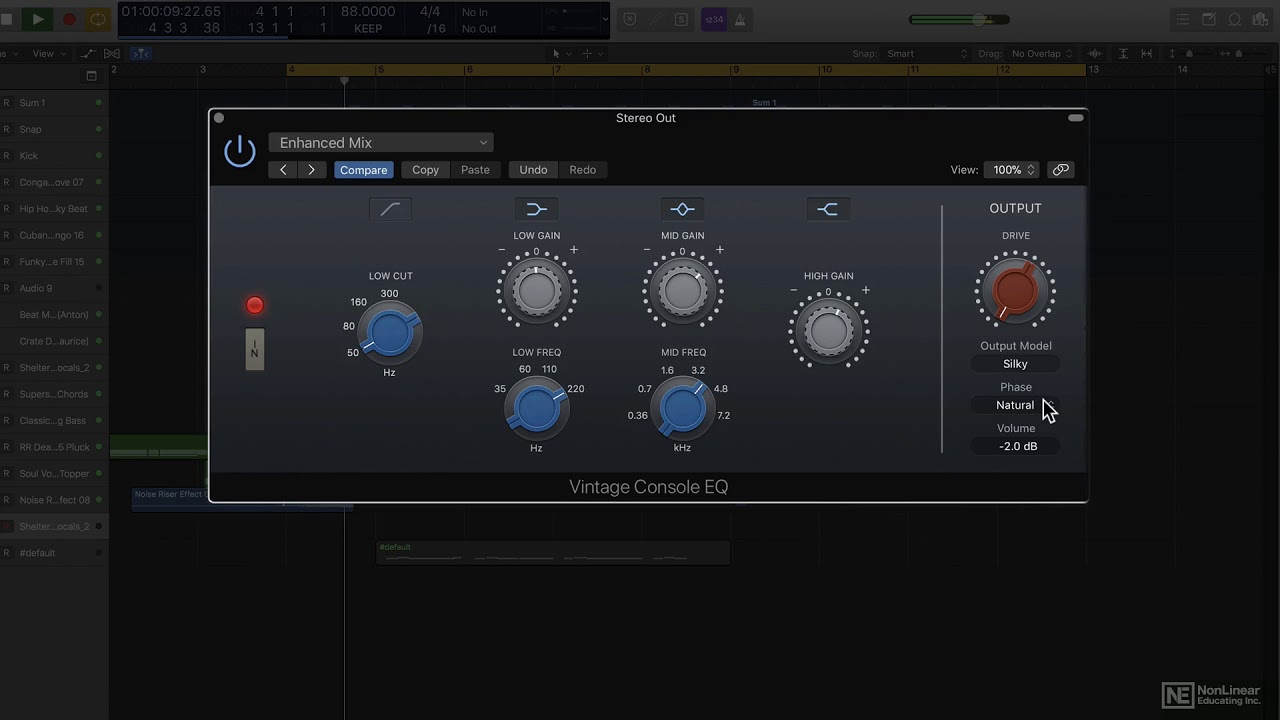Toggle the high shelf band icon
1280x720 pixels.
click(828, 209)
